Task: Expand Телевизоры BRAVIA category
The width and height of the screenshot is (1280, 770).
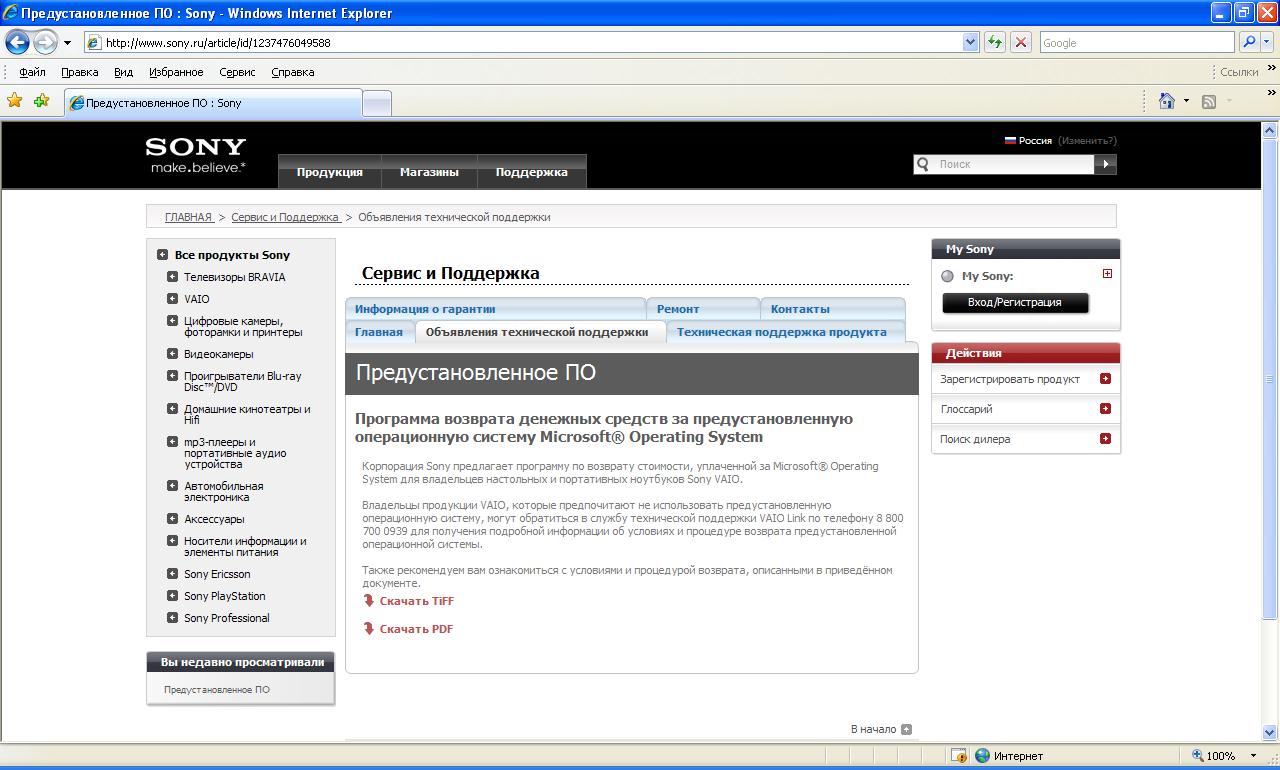Action: click(173, 277)
